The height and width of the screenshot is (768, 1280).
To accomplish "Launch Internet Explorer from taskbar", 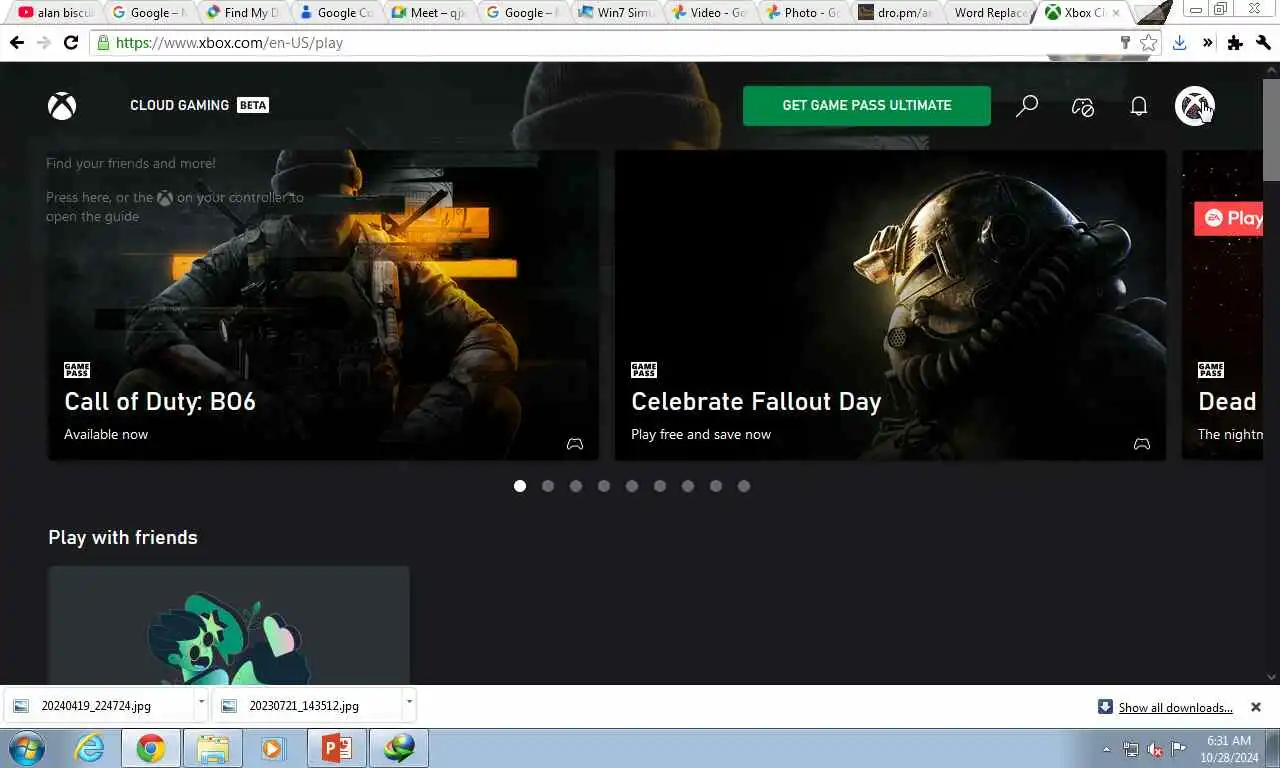I will pyautogui.click(x=90, y=748).
